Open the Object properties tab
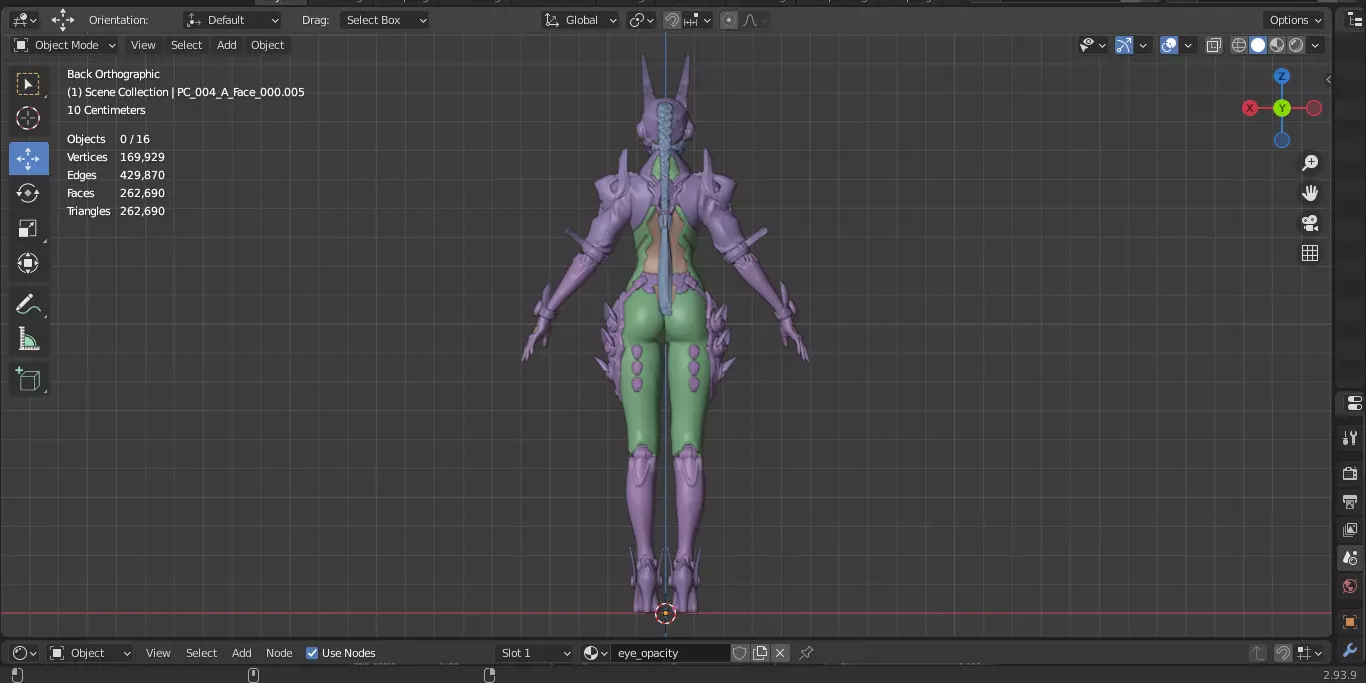The width and height of the screenshot is (1366, 683). [1350, 621]
